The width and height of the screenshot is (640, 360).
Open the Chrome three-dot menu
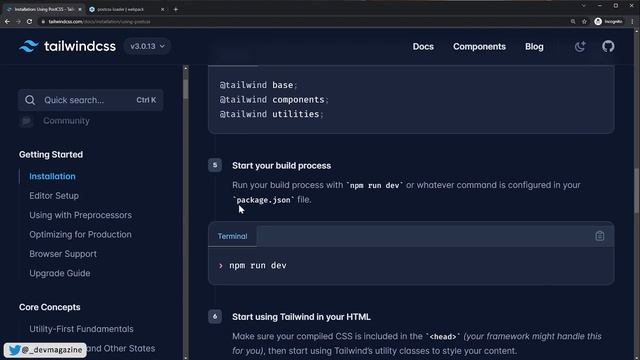pos(632,21)
